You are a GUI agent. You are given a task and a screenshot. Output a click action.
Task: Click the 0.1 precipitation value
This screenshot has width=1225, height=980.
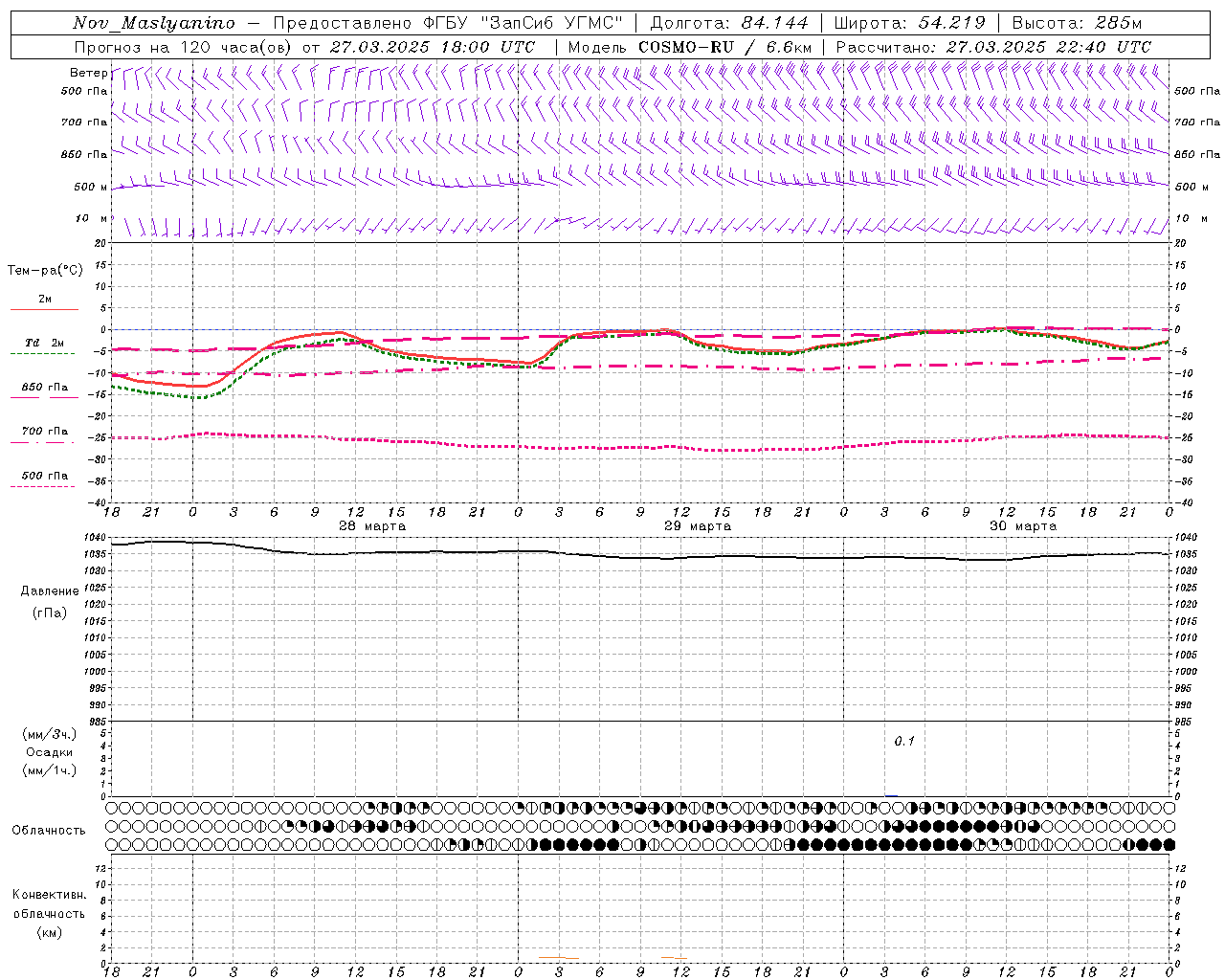tap(904, 741)
